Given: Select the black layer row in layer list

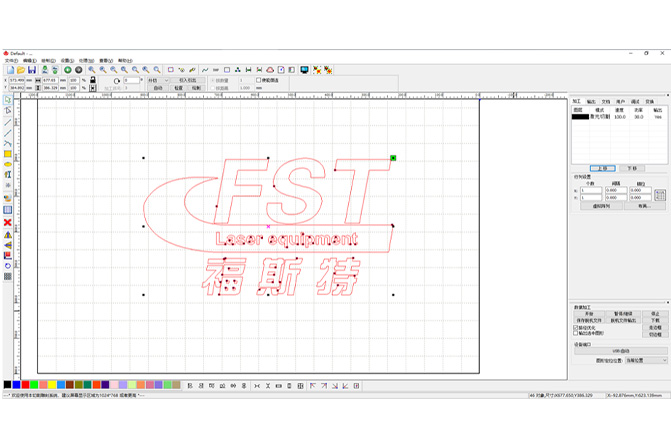Looking at the screenshot, I should [620, 116].
